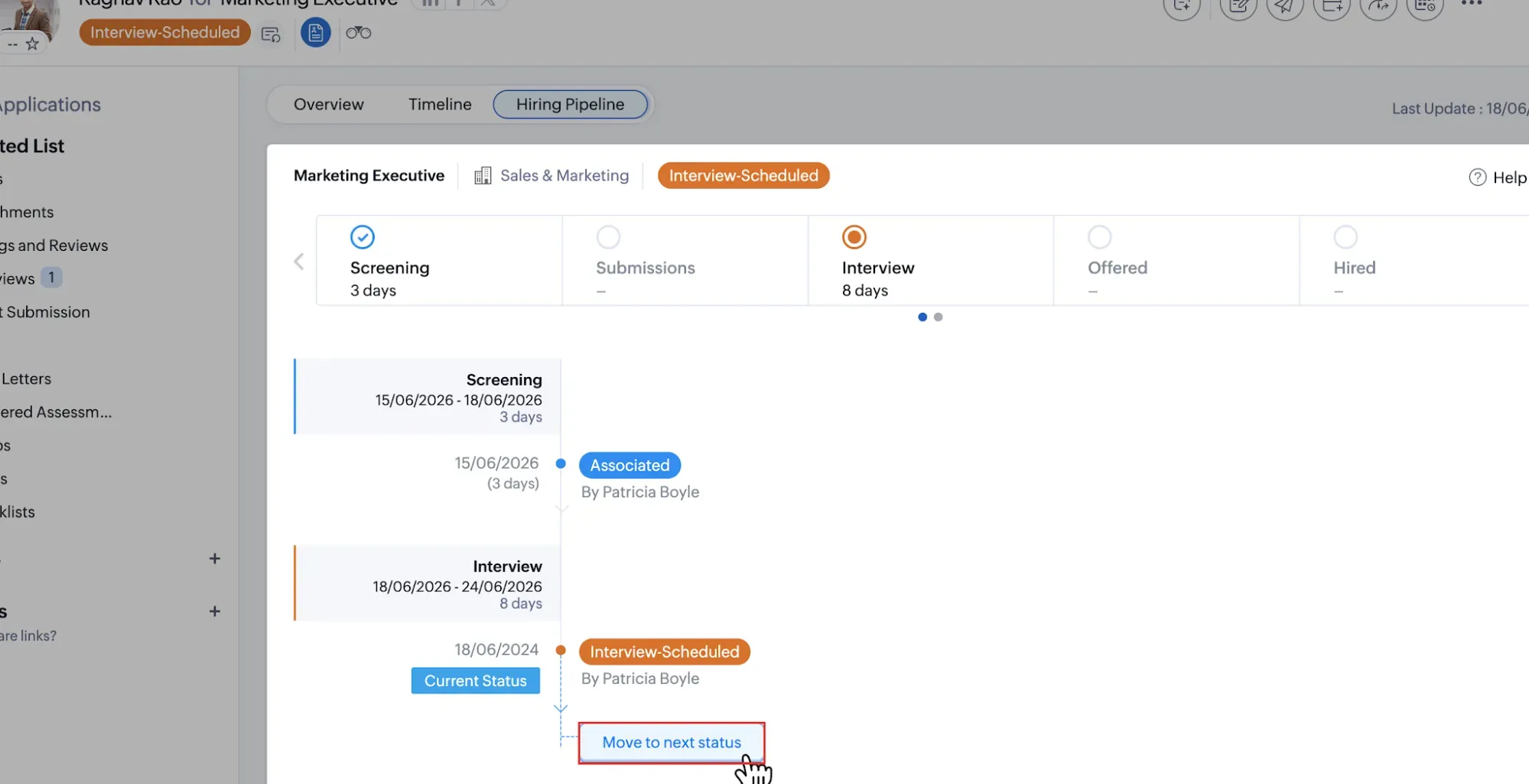
Task: Select the Submissions stage radio circle
Action: [x=608, y=237]
